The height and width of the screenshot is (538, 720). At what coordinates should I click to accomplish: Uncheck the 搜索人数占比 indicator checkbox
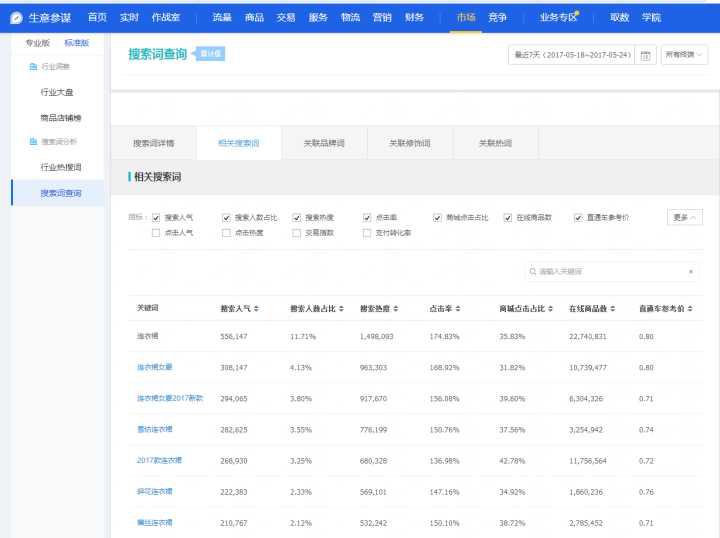coord(226,218)
